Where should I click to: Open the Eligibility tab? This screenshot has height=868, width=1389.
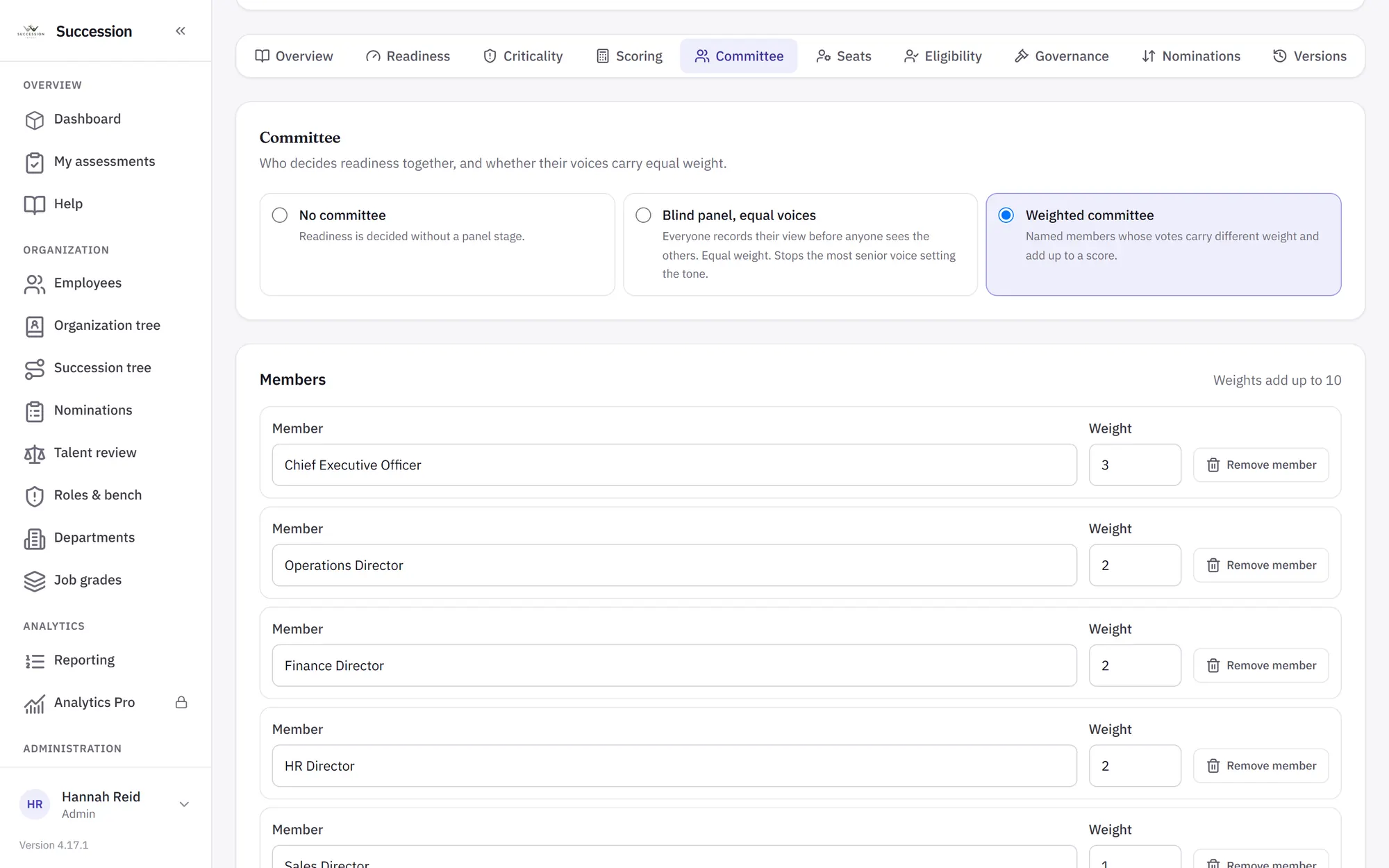pos(943,56)
